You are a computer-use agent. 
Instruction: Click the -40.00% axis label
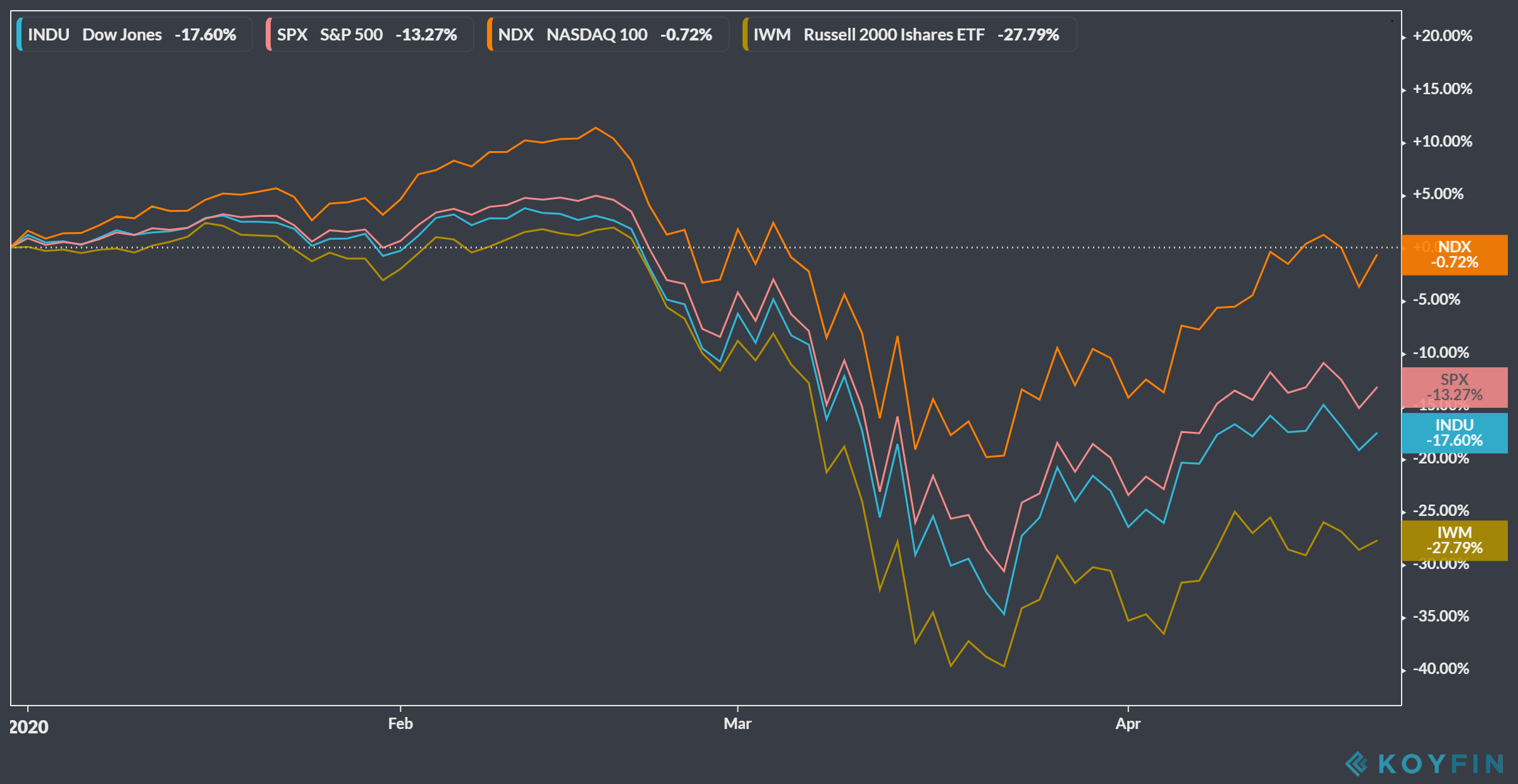click(x=1441, y=669)
